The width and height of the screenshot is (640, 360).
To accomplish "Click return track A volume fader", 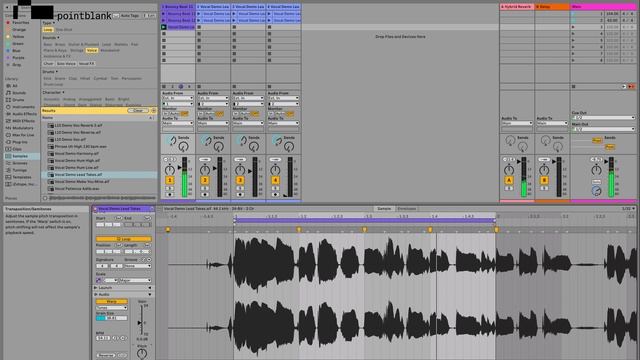I will point(519,162).
